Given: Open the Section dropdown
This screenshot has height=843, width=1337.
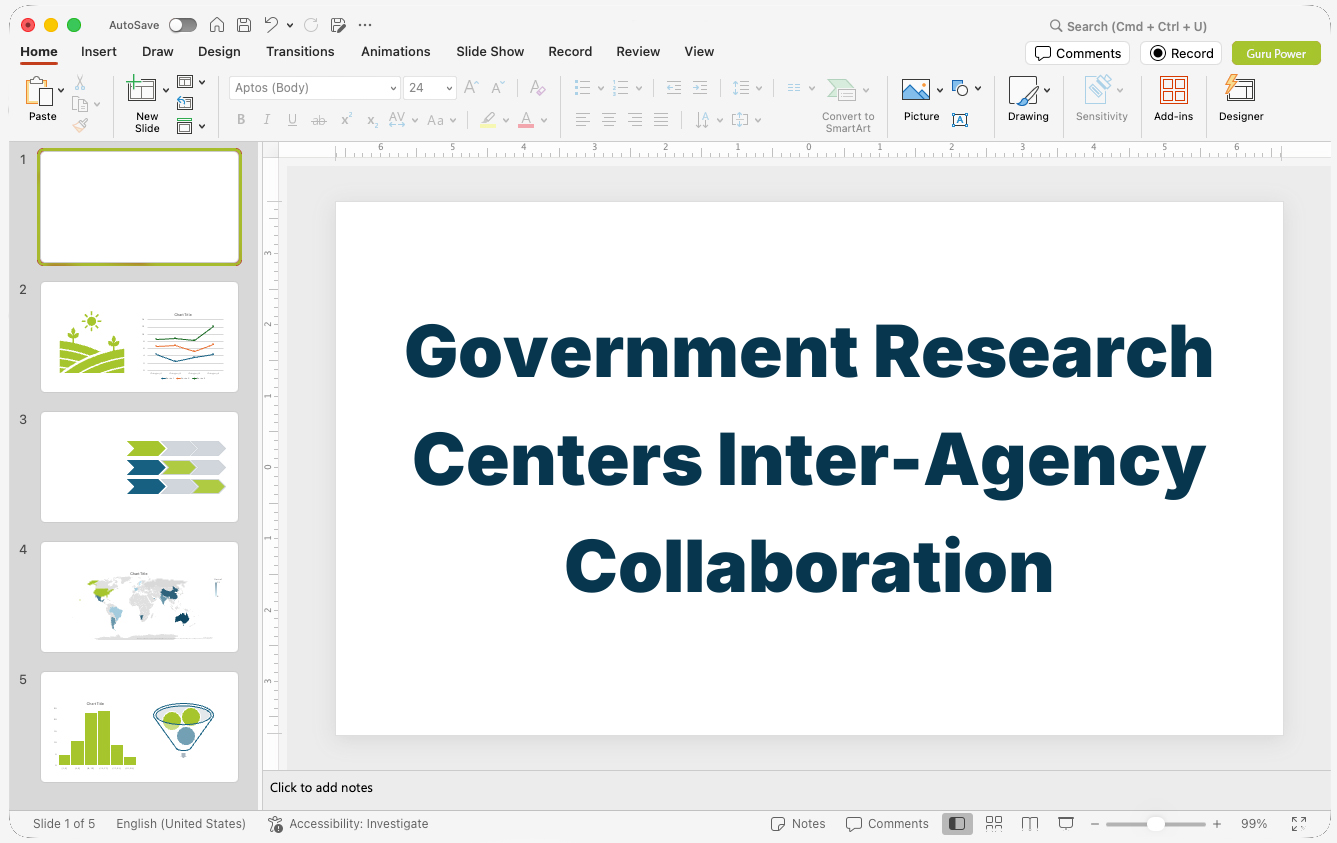Looking at the screenshot, I should pyautogui.click(x=191, y=126).
